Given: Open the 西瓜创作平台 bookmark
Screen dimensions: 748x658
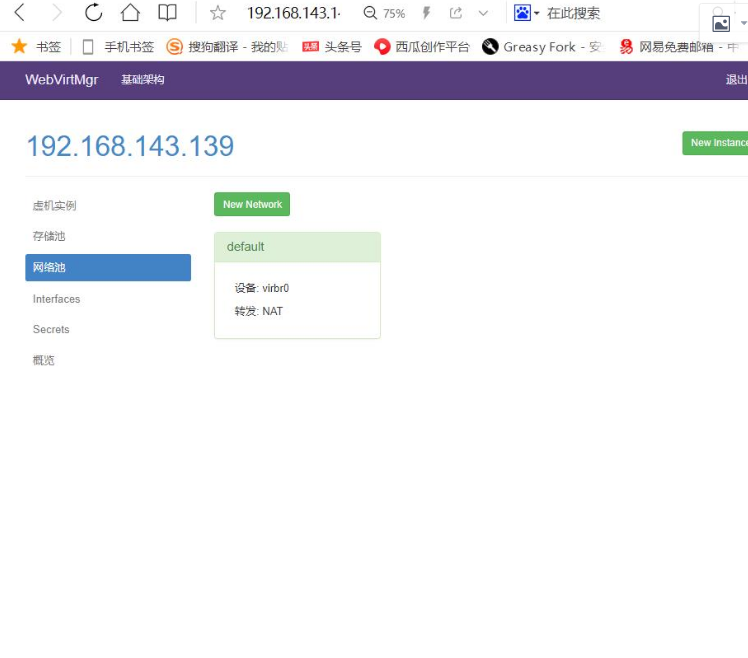Looking at the screenshot, I should (x=422, y=47).
